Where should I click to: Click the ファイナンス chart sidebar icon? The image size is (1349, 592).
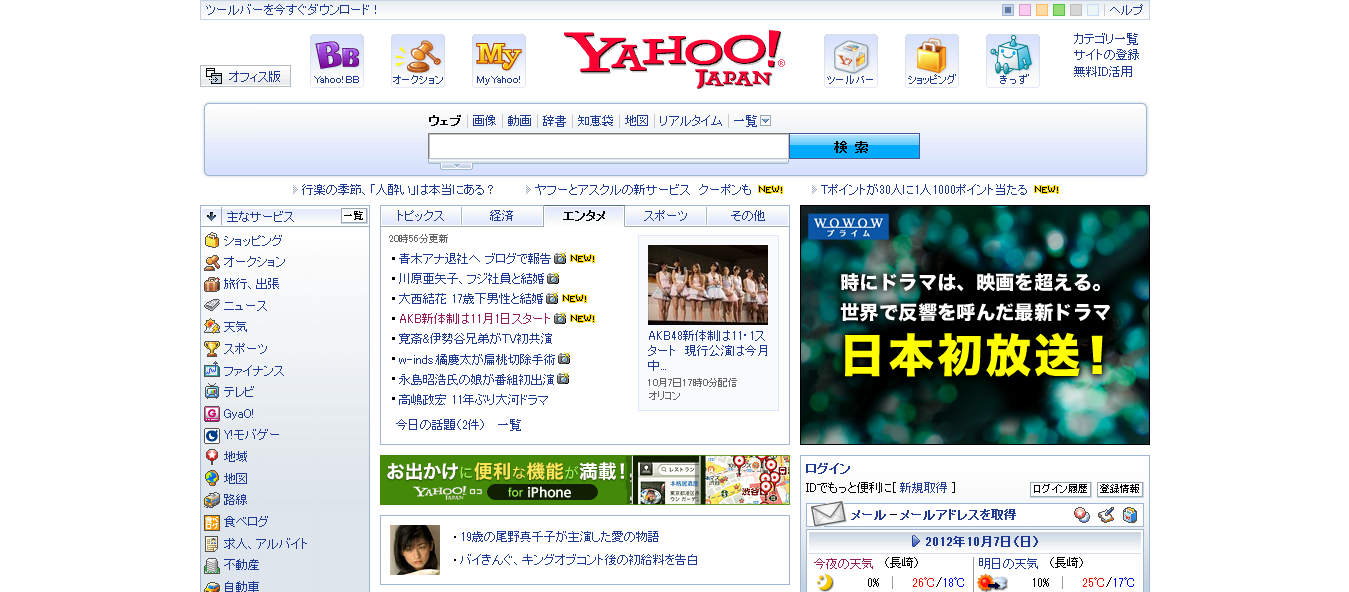click(x=212, y=371)
